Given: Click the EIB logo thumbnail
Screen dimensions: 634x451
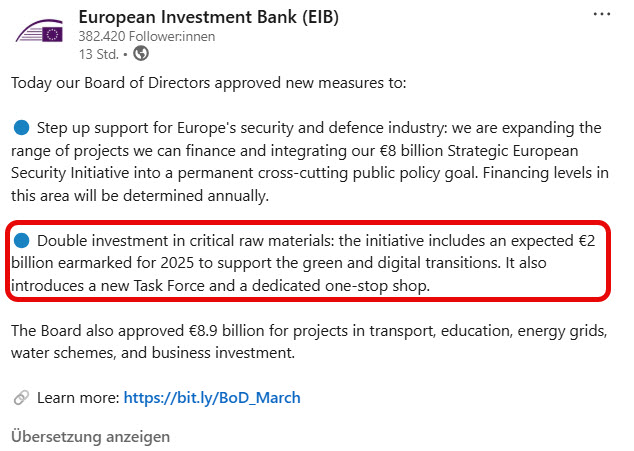Looking at the screenshot, I should [39, 31].
